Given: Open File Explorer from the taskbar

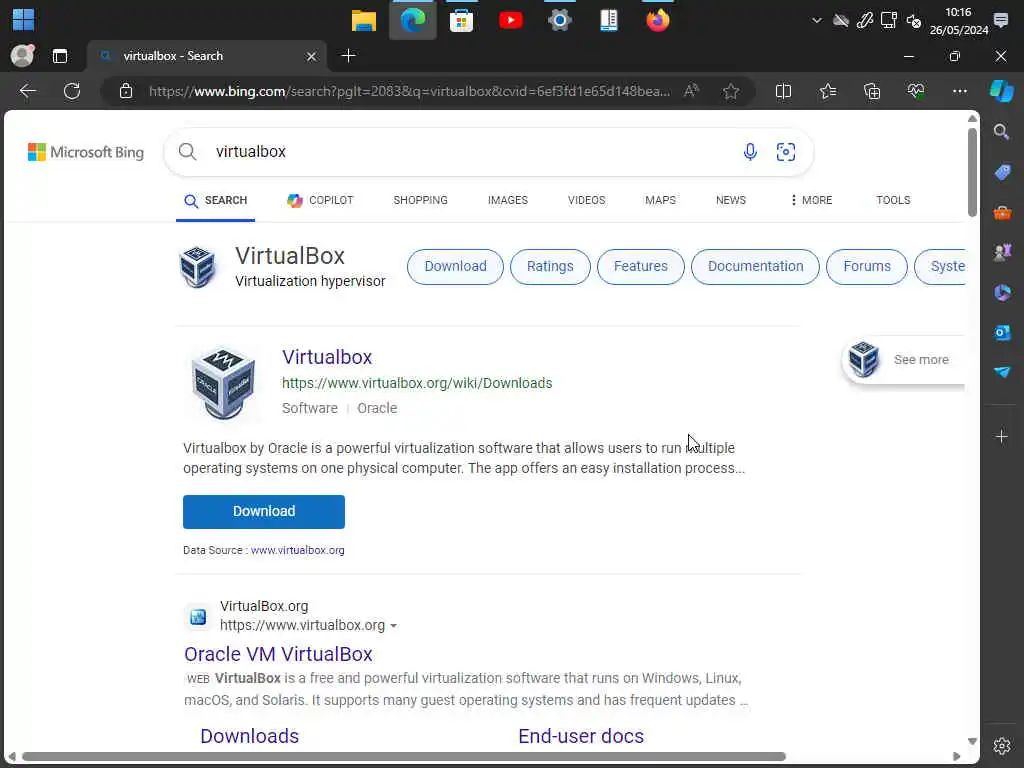Looking at the screenshot, I should coord(364,20).
